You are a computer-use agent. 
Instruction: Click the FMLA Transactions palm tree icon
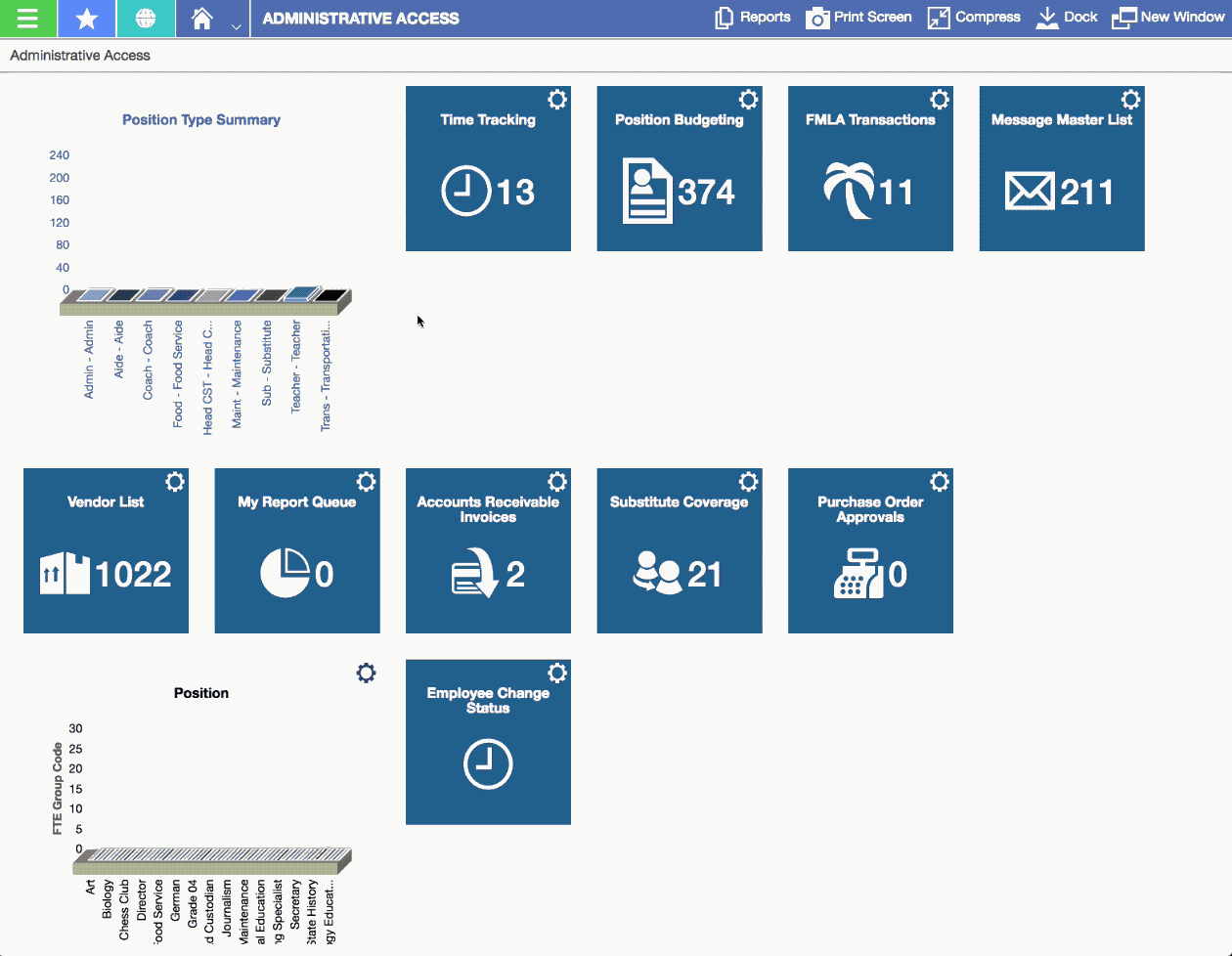coord(849,191)
